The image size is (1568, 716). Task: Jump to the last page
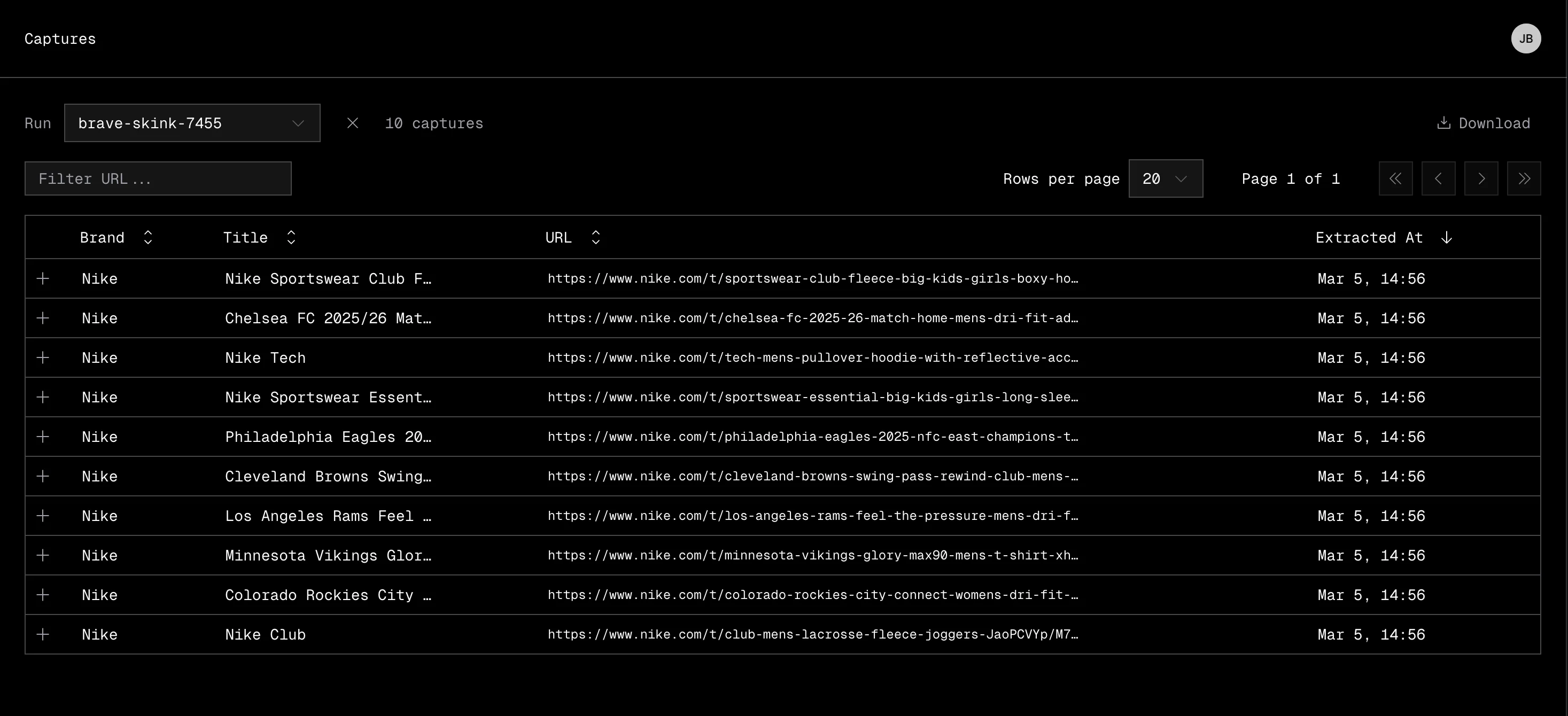(1523, 178)
